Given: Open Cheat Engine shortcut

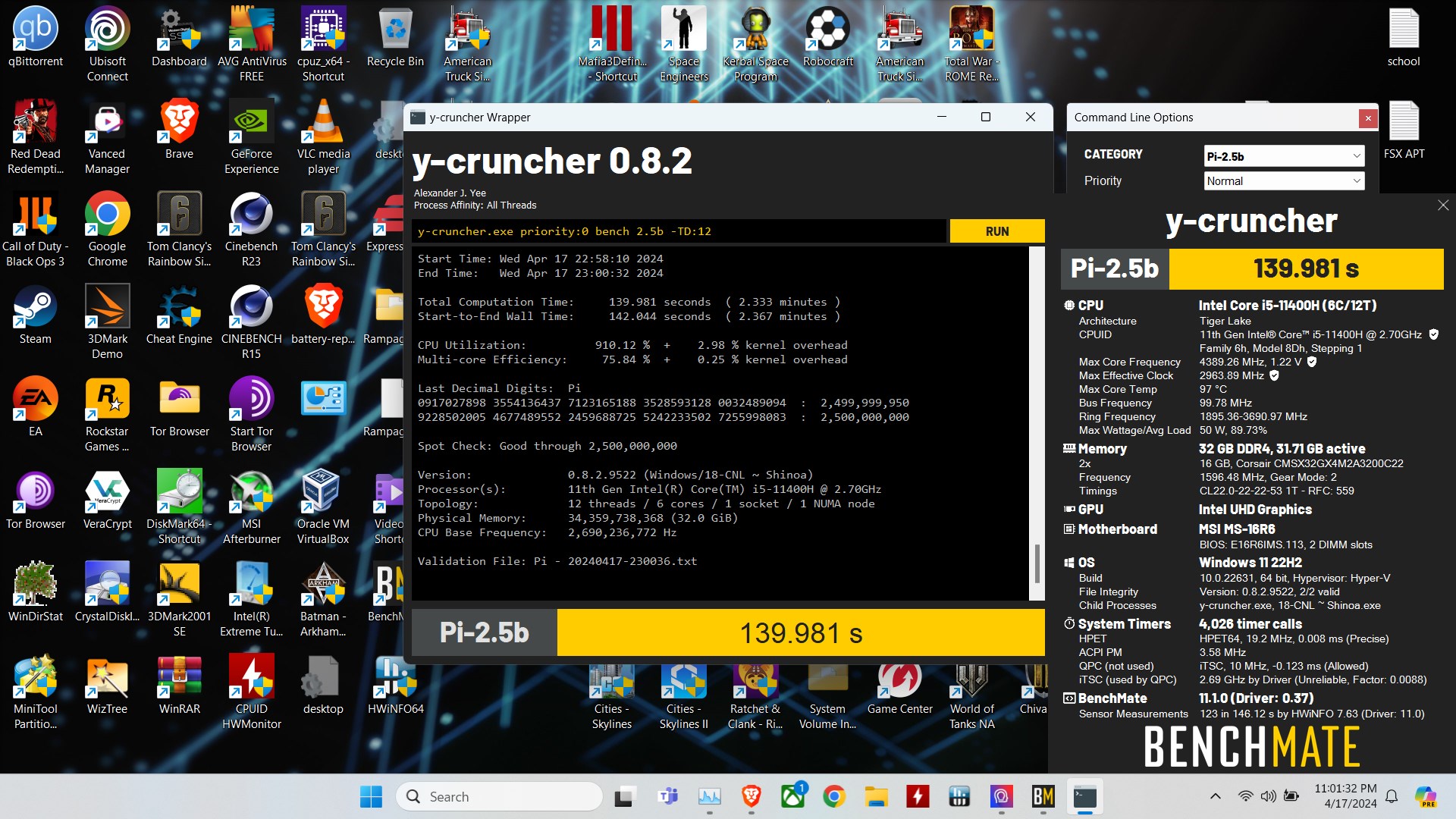Looking at the screenshot, I should point(180,315).
